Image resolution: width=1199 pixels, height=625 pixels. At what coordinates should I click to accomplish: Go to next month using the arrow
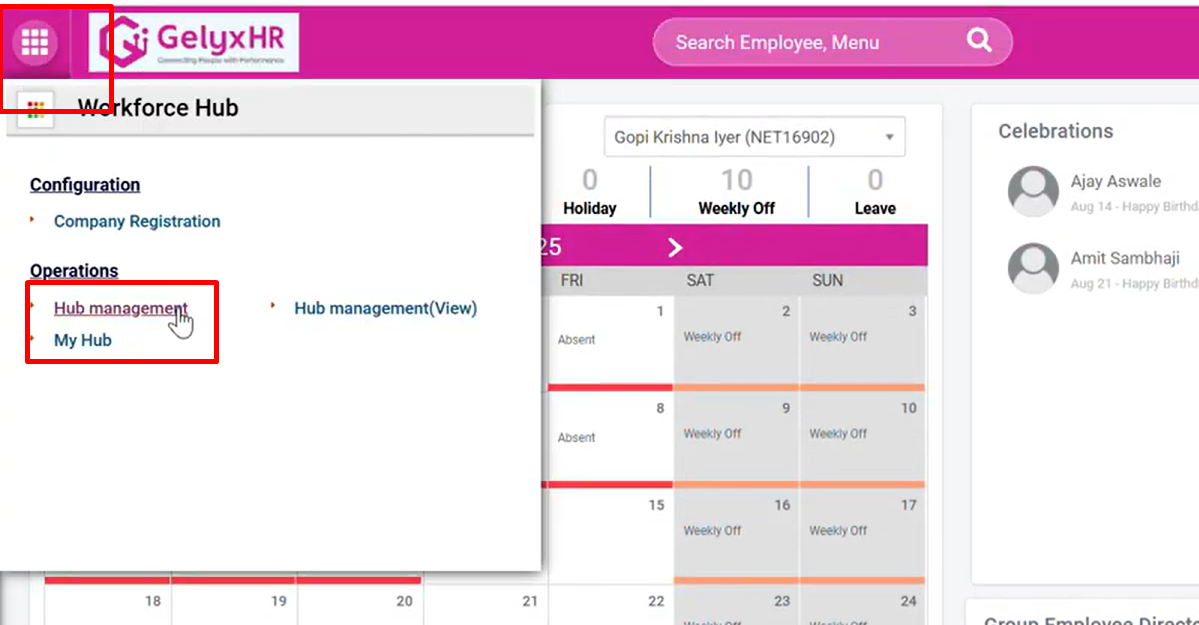click(675, 247)
